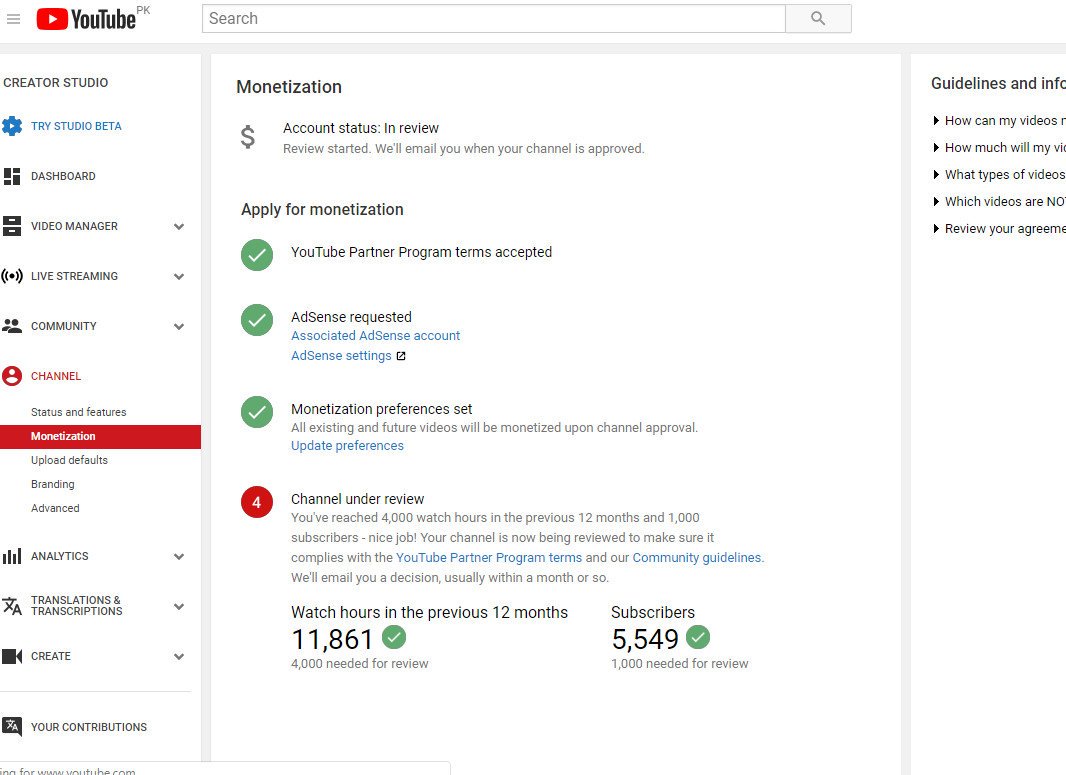Image resolution: width=1066 pixels, height=775 pixels.
Task: Click green check beside Monetization preferences set
Action: pyautogui.click(x=257, y=412)
